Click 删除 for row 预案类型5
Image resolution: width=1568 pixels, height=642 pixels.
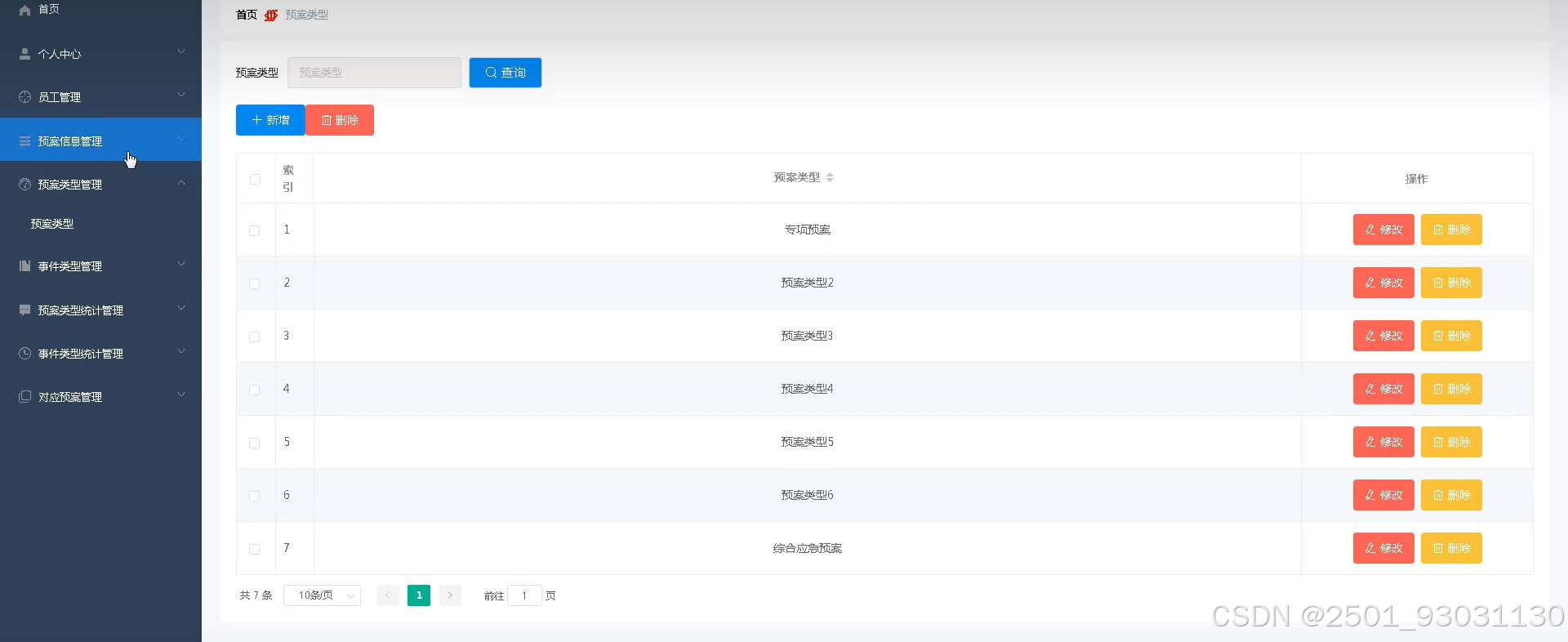[x=1451, y=442]
